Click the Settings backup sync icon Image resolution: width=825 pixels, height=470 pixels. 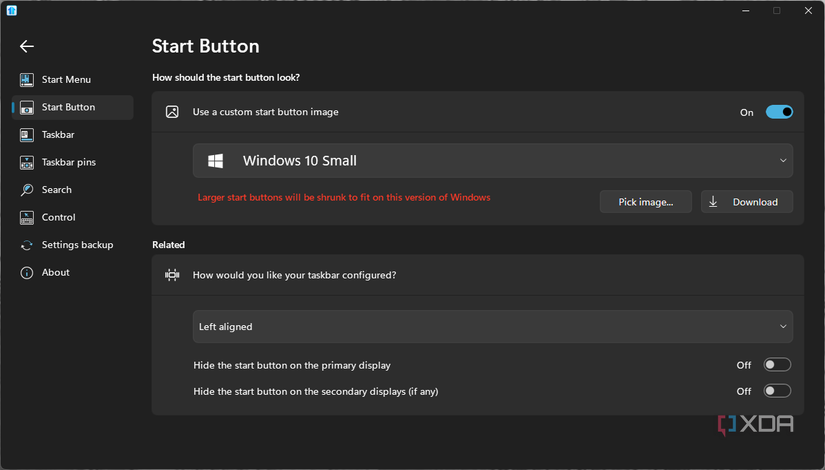click(x=27, y=245)
